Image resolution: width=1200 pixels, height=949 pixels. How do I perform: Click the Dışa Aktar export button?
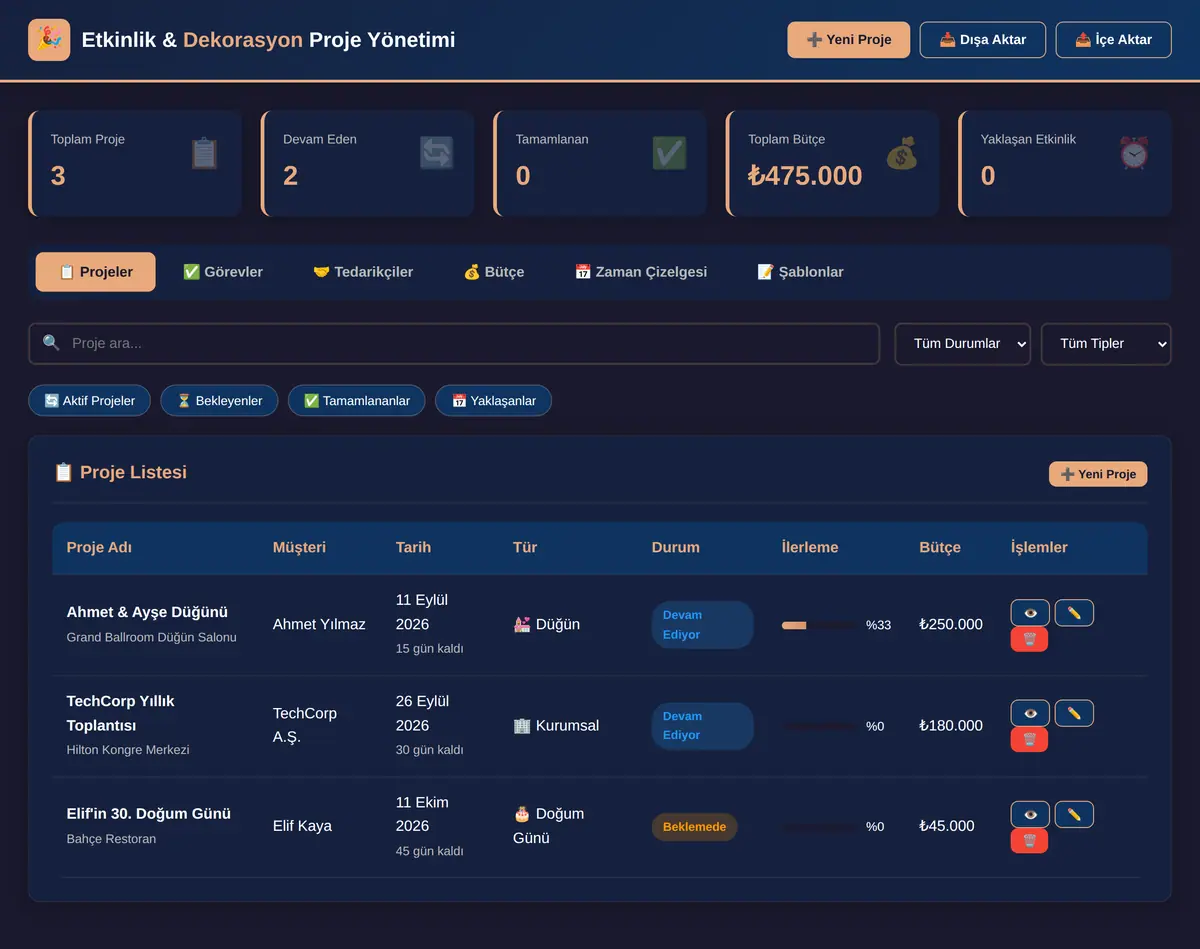point(983,40)
